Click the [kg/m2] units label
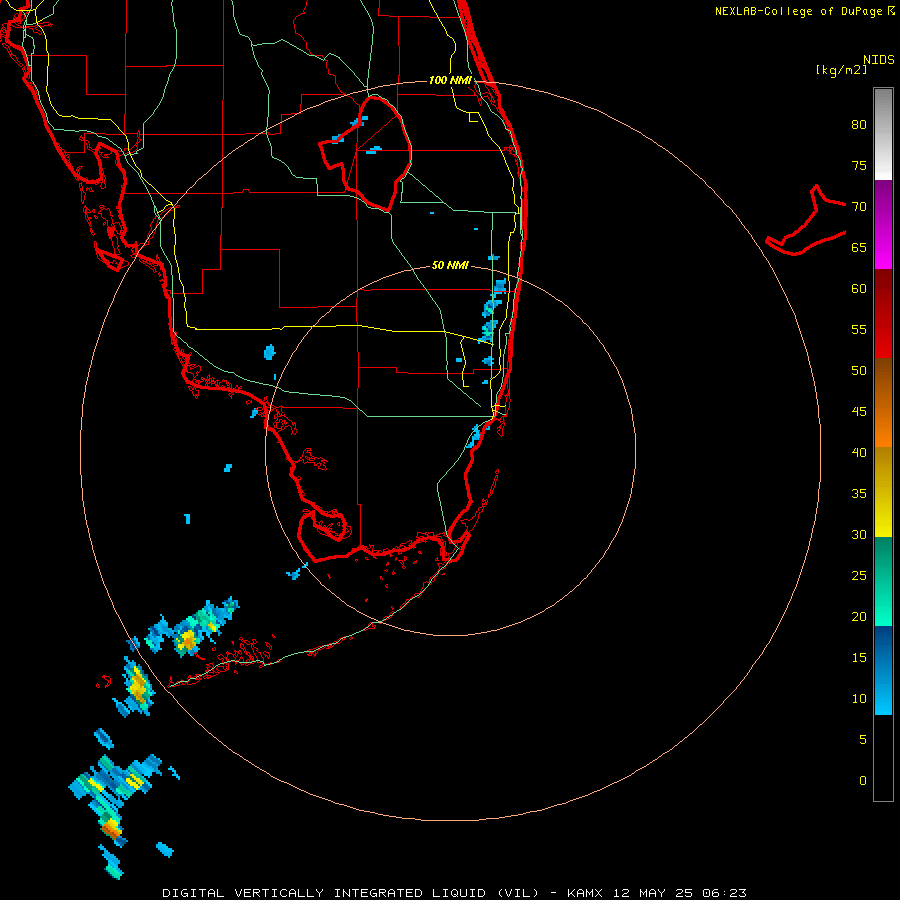Viewport: 900px width, 900px height. point(841,70)
